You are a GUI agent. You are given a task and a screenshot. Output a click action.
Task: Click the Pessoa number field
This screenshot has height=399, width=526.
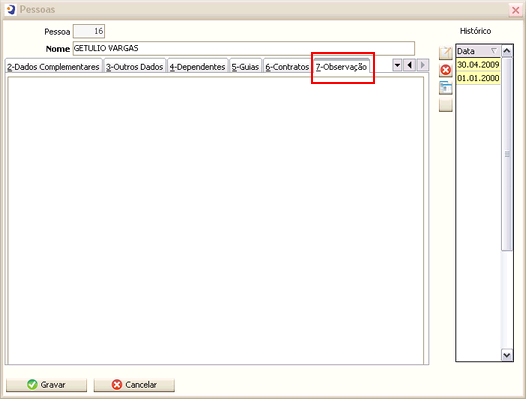(x=89, y=31)
